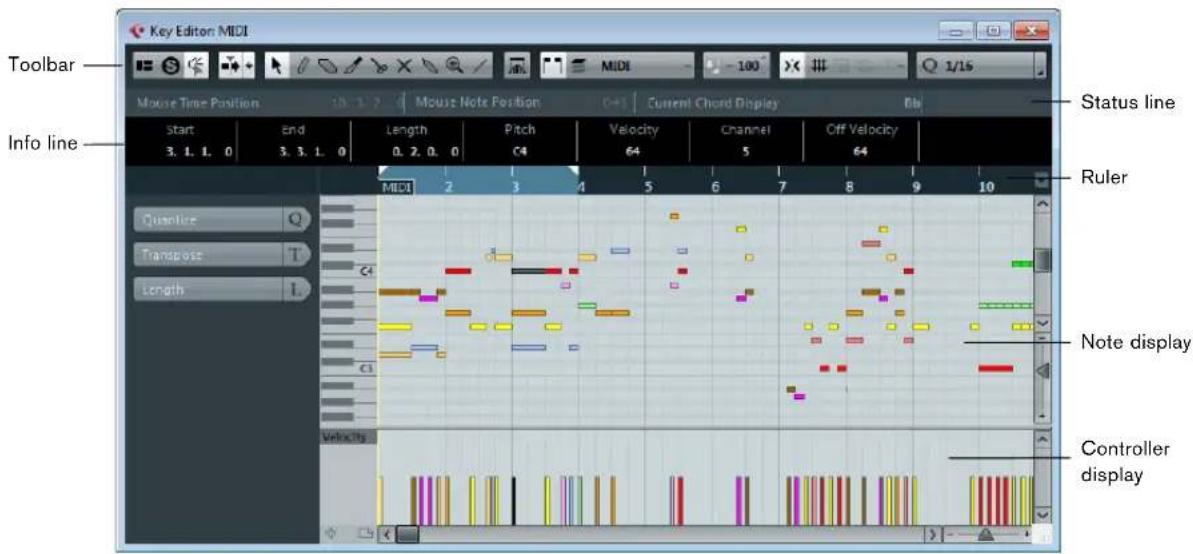Screen dimensions: 1193x554
Task: Select the Line tool
Action: [x=480, y=66]
